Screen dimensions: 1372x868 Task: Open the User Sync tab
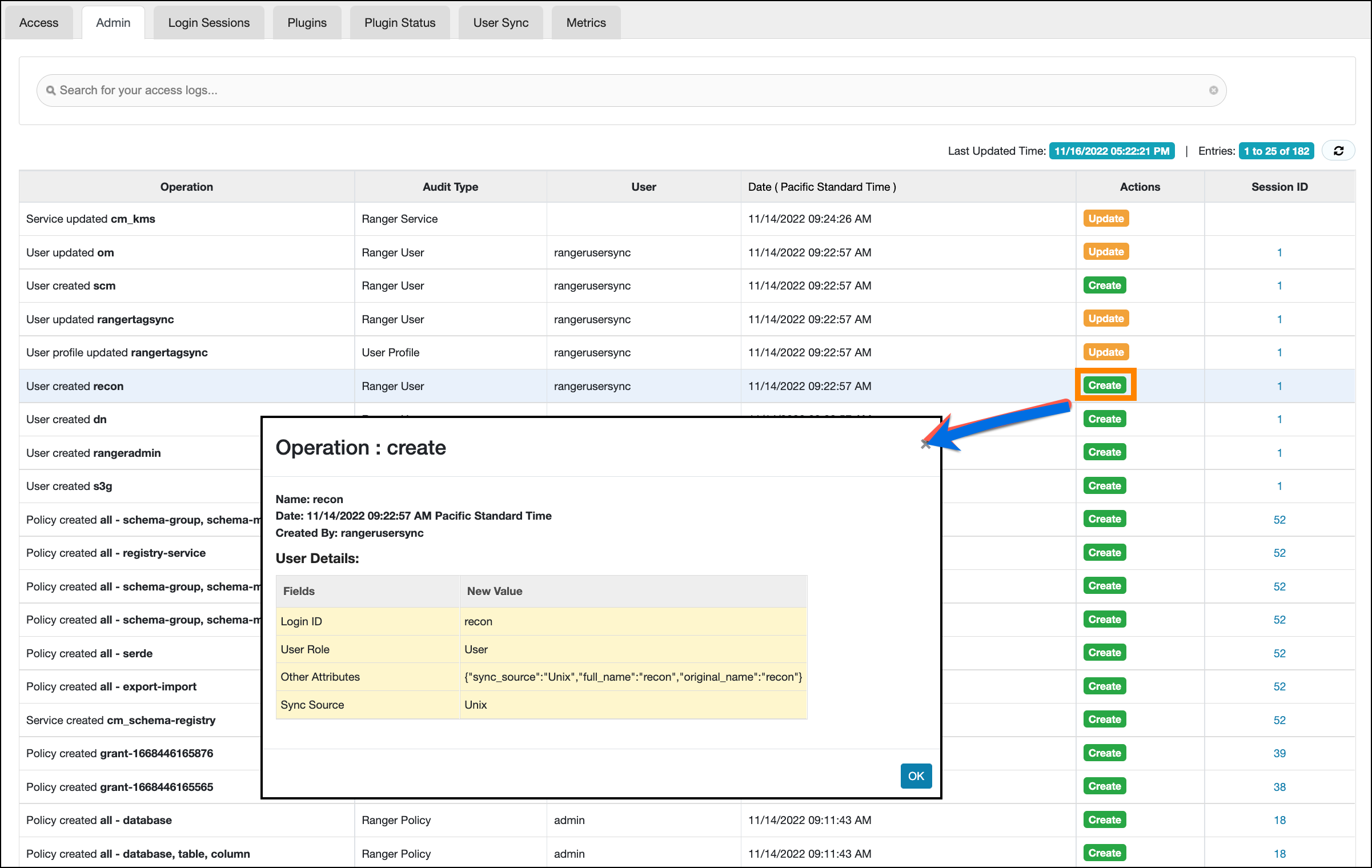click(x=500, y=22)
